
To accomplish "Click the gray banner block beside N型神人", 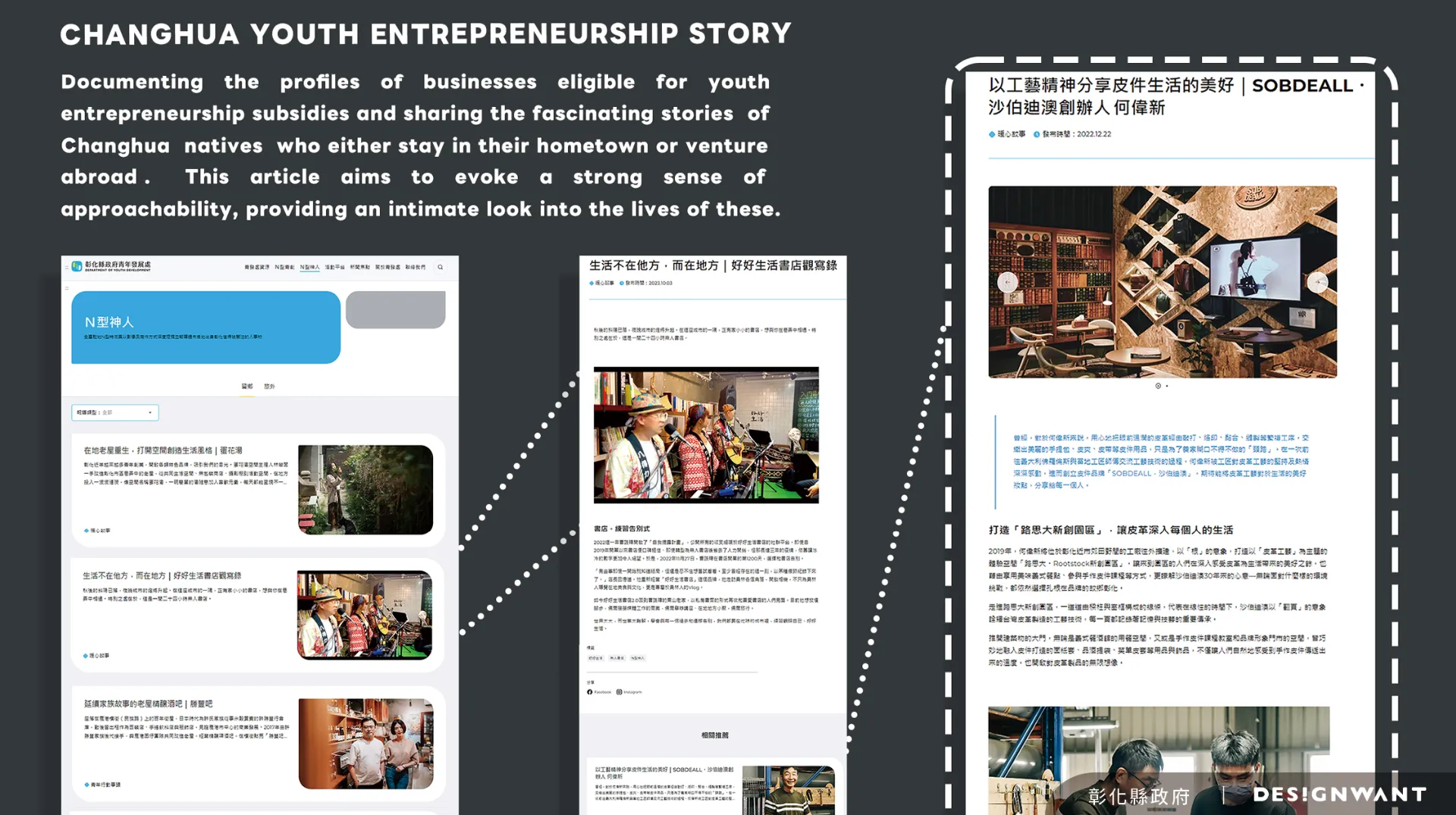I will click(x=395, y=309).
